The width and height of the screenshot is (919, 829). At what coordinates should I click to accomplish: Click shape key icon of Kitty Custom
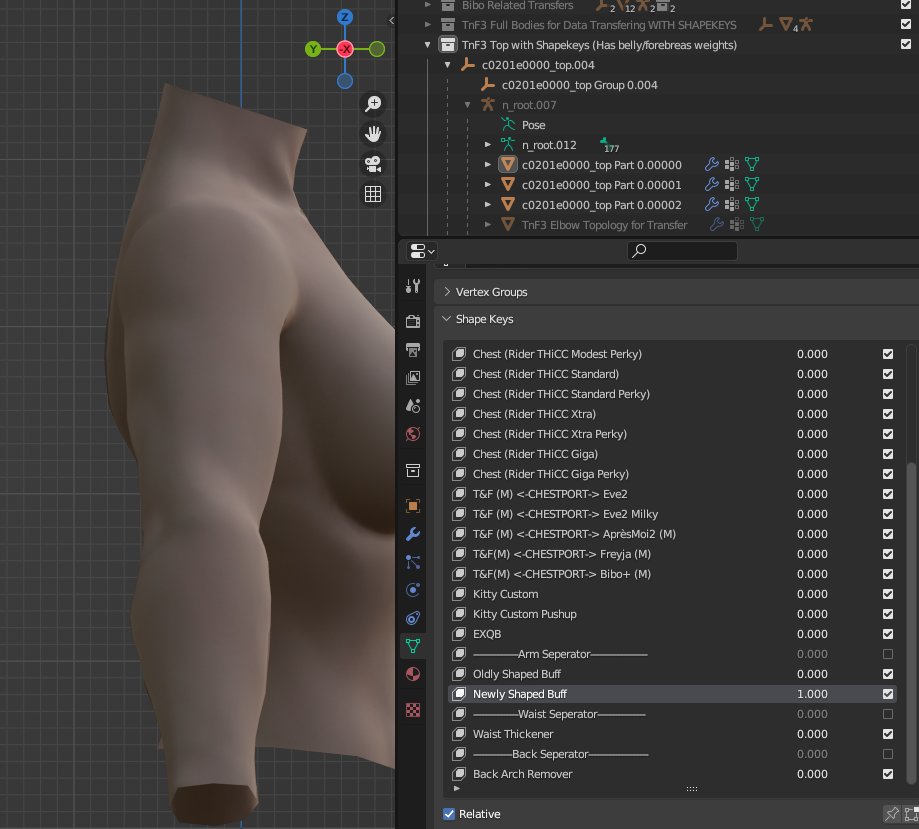pos(459,594)
